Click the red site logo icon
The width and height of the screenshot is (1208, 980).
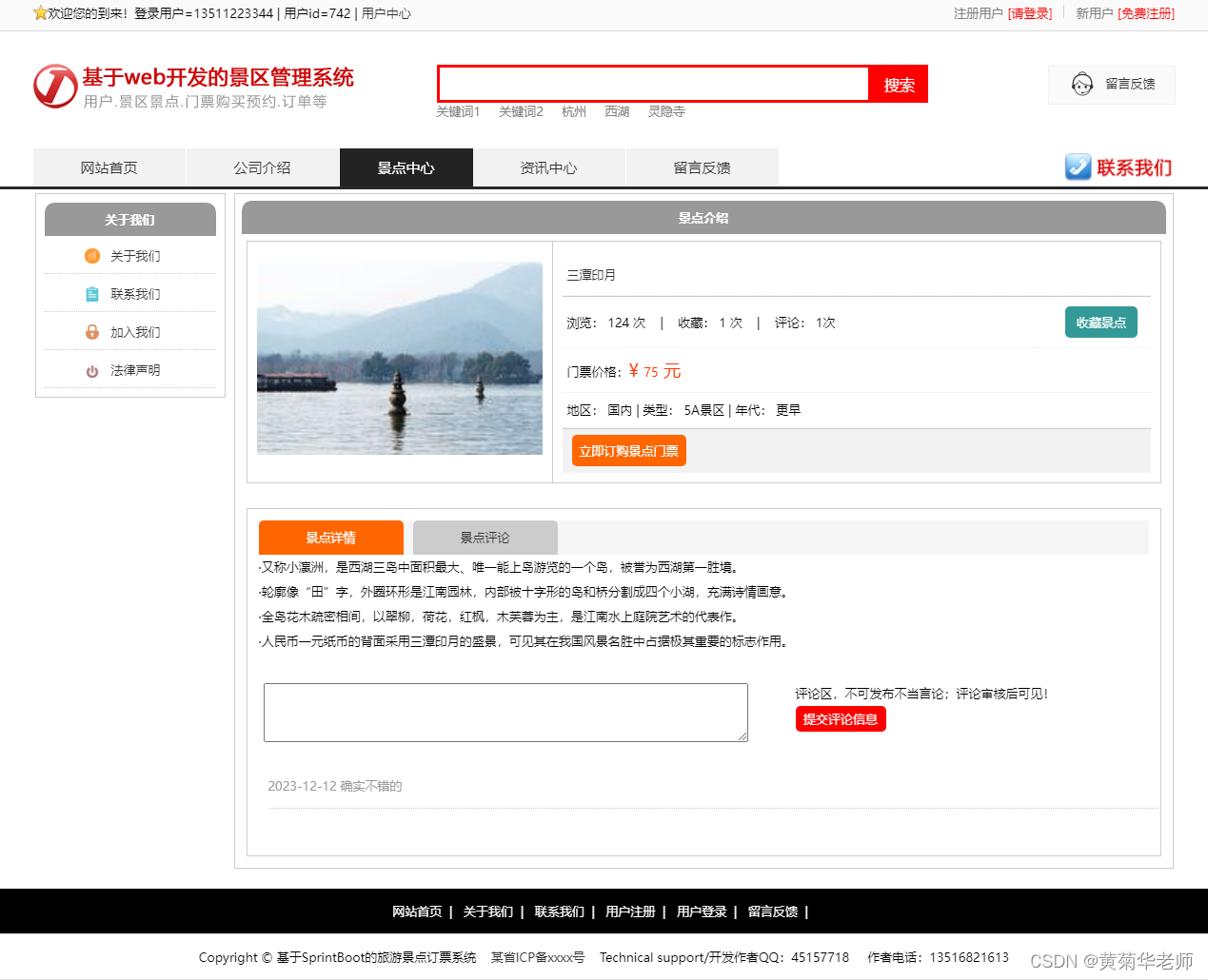(55, 87)
